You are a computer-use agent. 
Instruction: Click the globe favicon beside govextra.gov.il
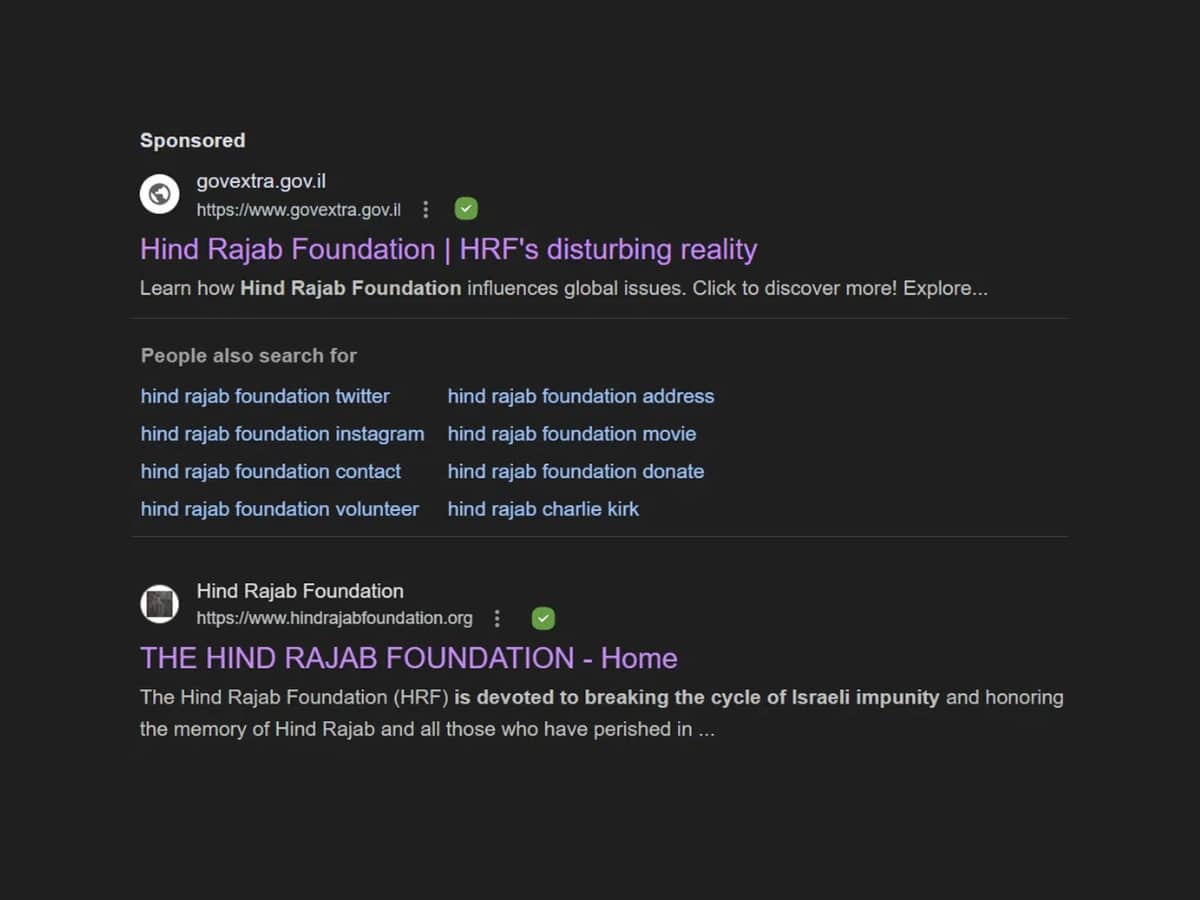159,194
